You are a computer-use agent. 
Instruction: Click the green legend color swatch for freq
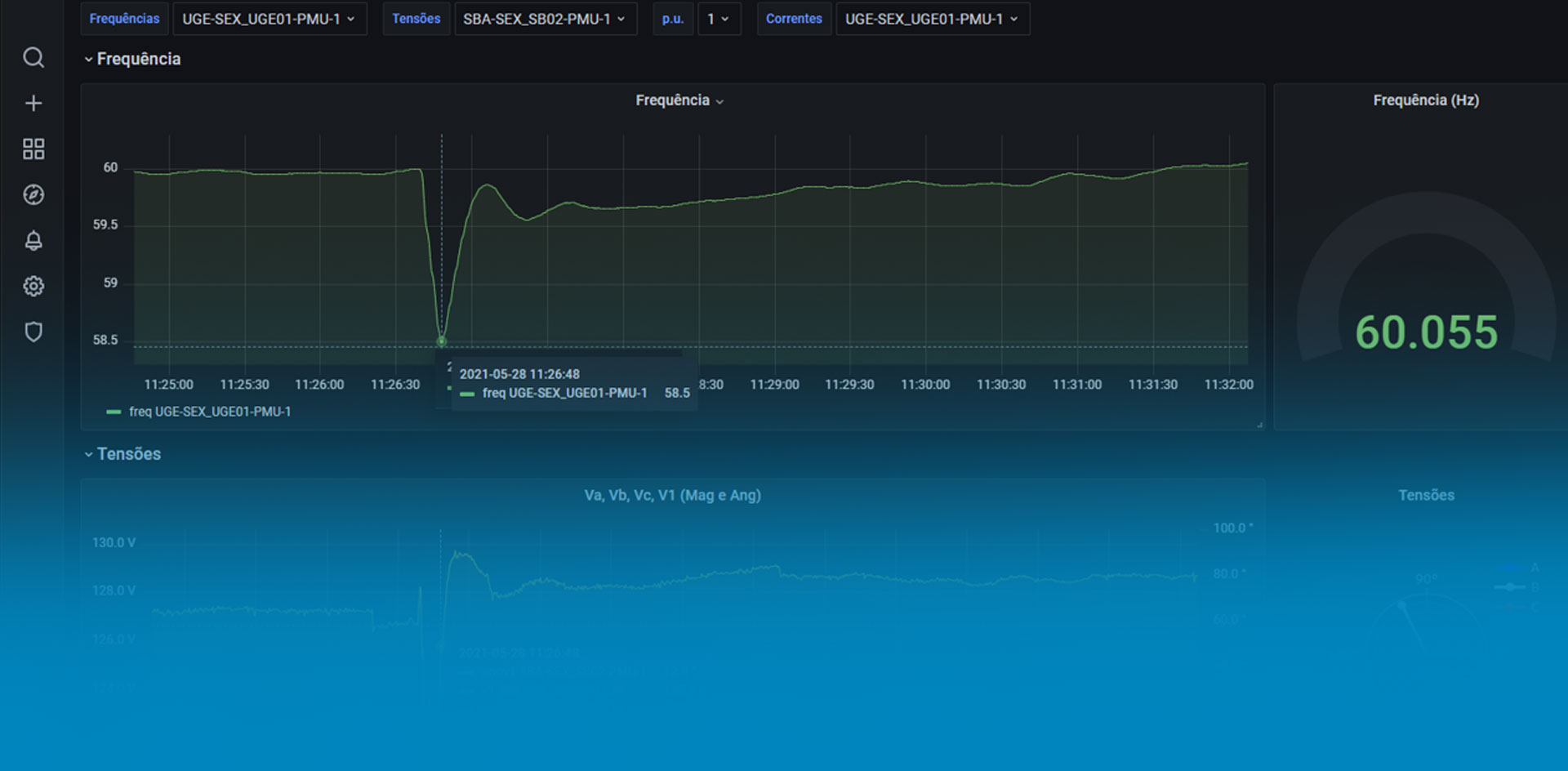pos(114,412)
